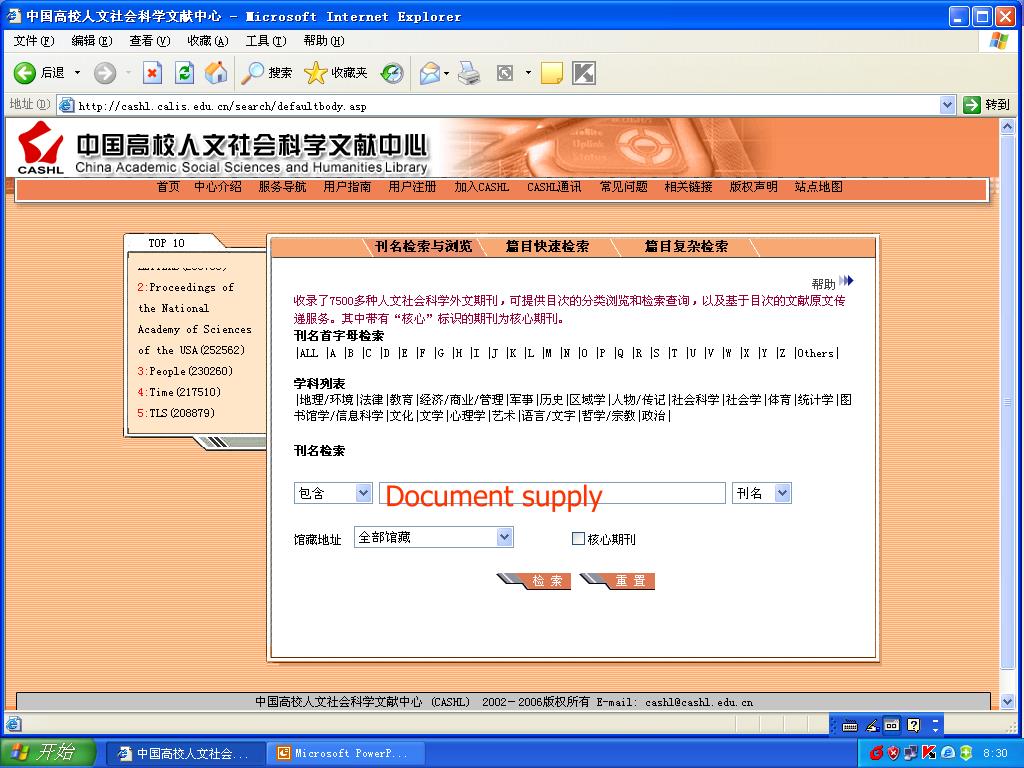Click tray red antivirus icon
The height and width of the screenshot is (768, 1024).
pyautogui.click(x=876, y=753)
